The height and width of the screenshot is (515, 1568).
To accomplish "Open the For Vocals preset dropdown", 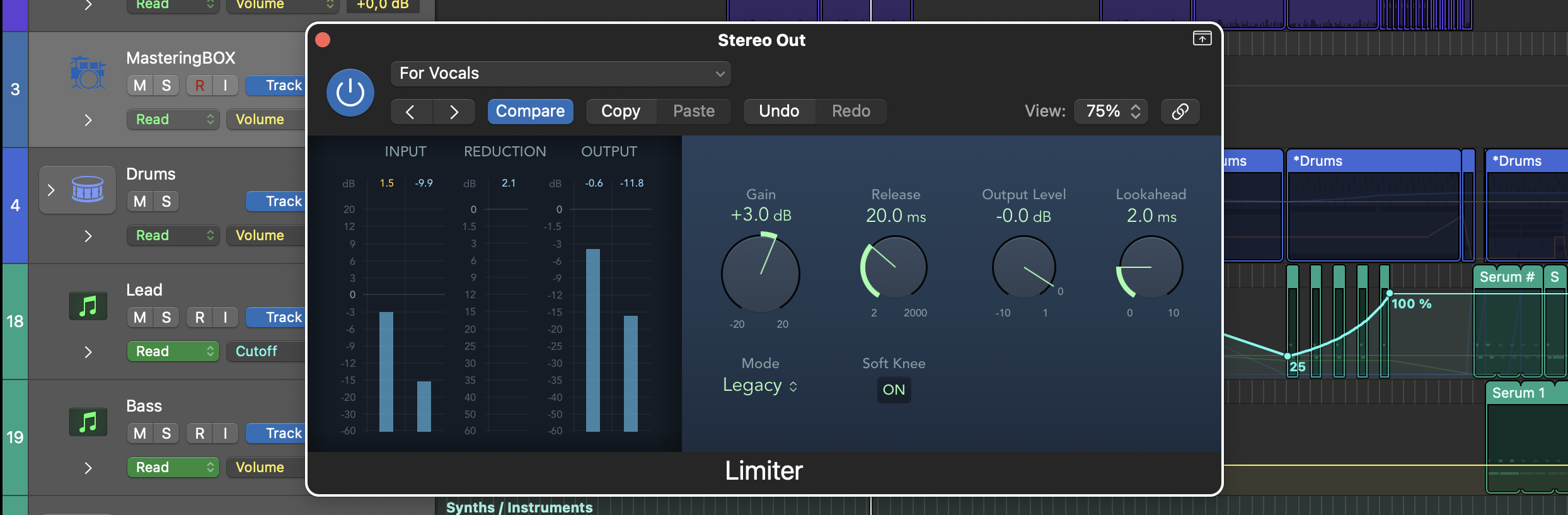I will point(560,74).
